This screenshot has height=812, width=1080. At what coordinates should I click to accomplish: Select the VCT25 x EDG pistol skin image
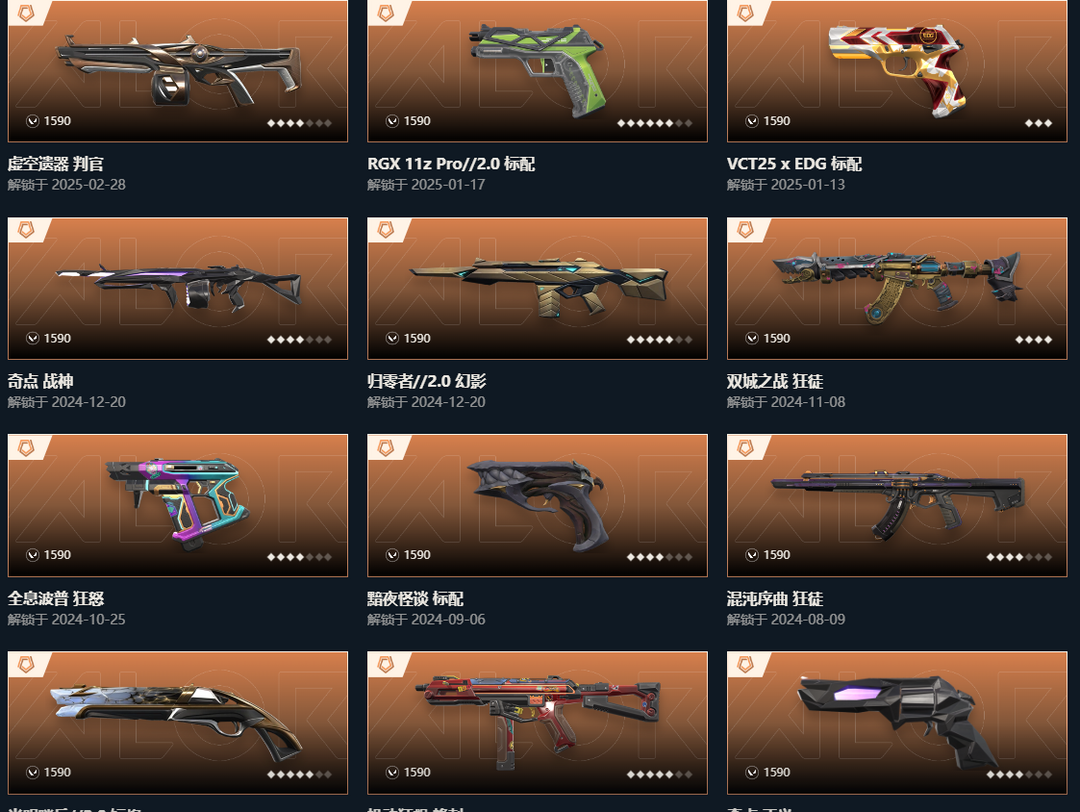pyautogui.click(x=897, y=70)
